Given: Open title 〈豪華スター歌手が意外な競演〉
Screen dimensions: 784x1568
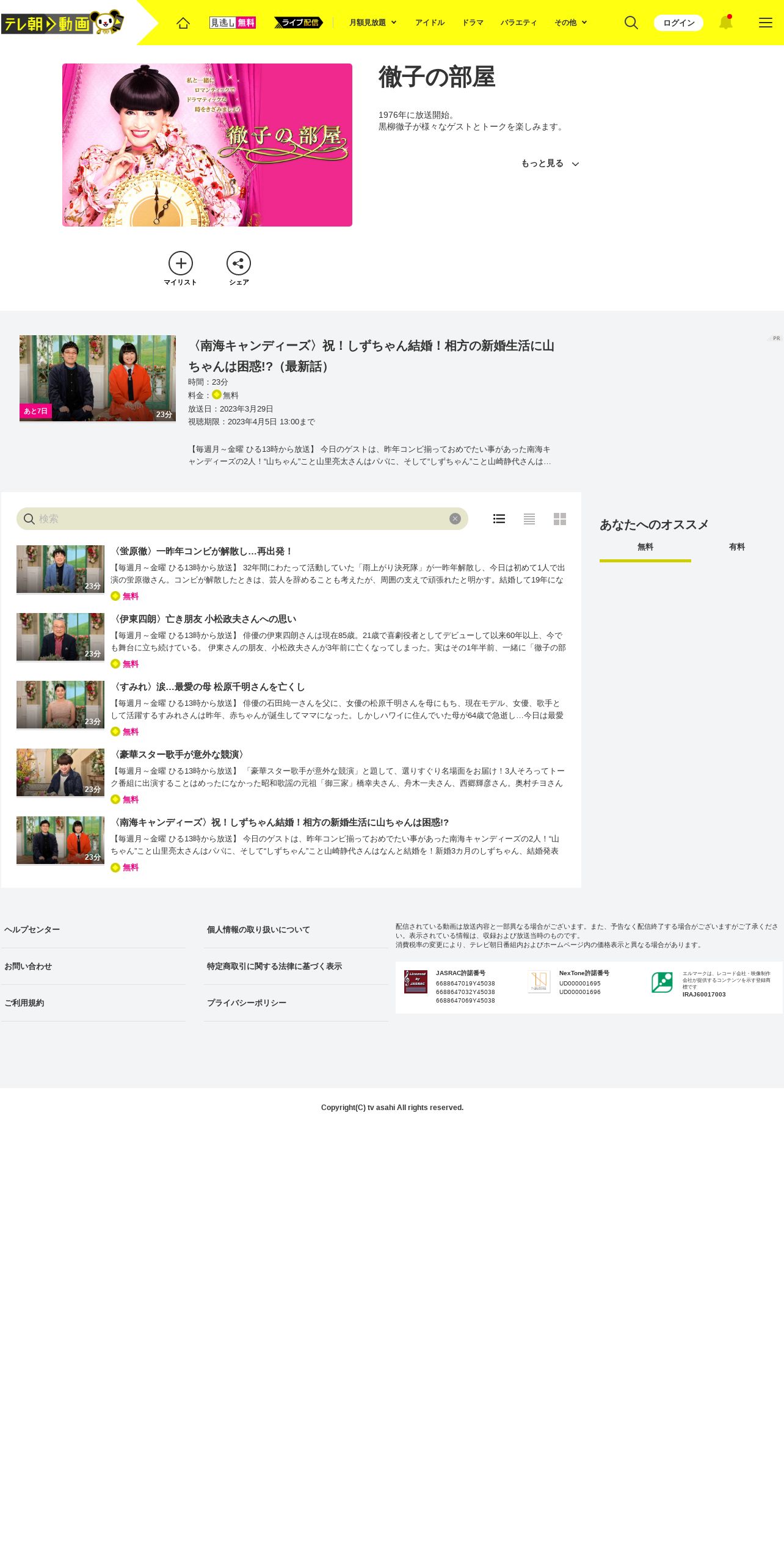Looking at the screenshot, I should point(180,754).
